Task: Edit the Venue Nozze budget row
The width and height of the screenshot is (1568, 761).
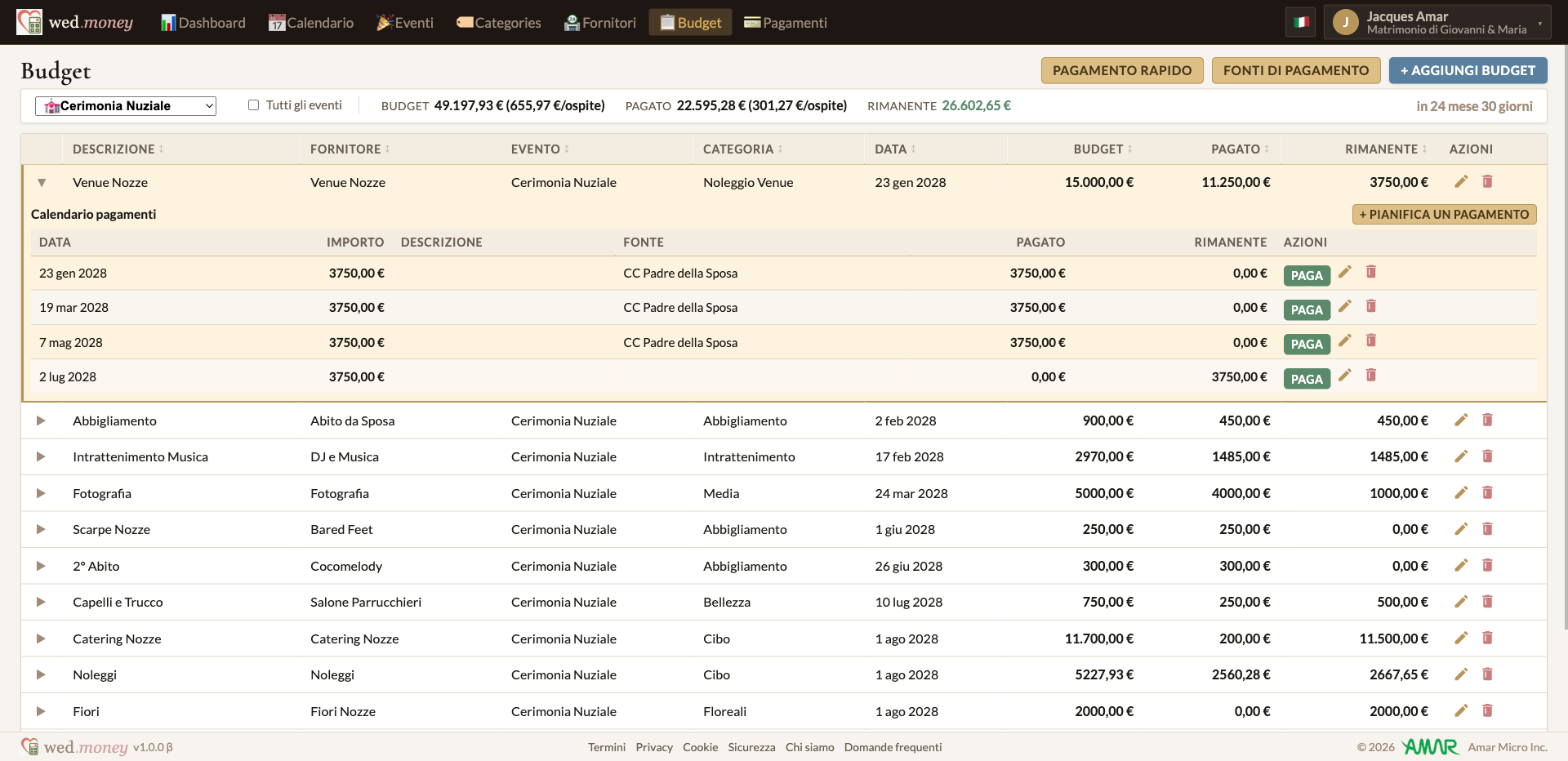Action: [1461, 181]
